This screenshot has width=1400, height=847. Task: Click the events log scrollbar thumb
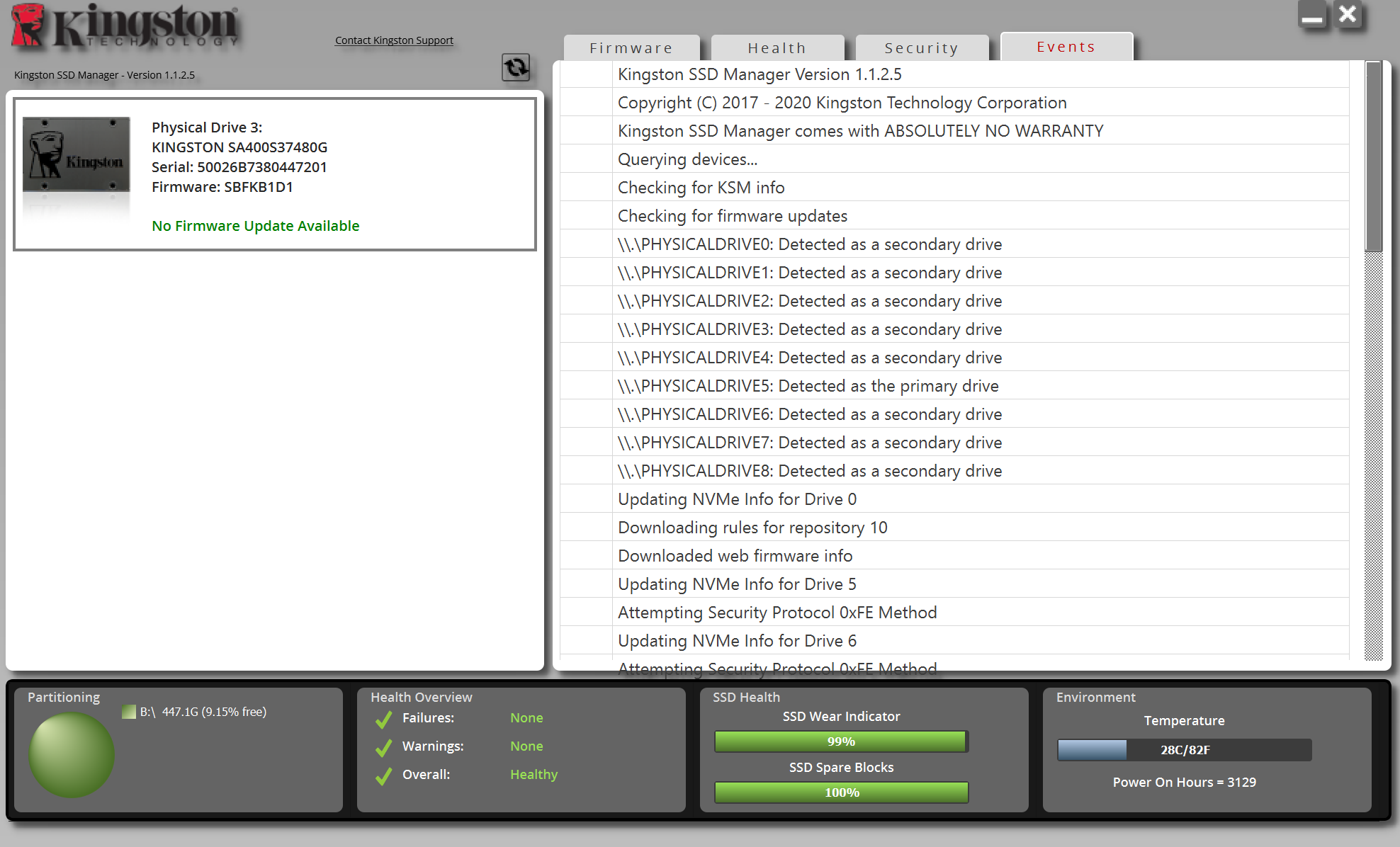click(1373, 156)
